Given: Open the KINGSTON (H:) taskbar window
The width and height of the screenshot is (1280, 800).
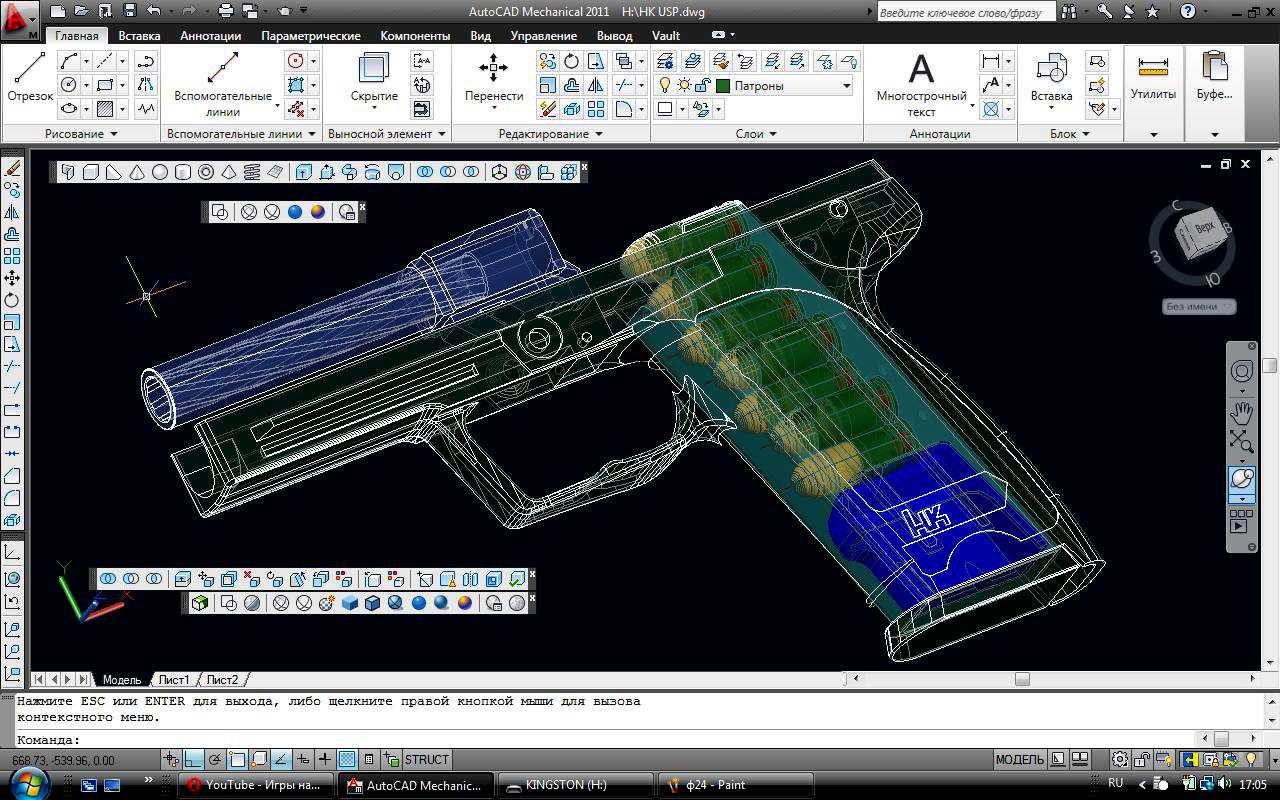Looking at the screenshot, I should 575,785.
